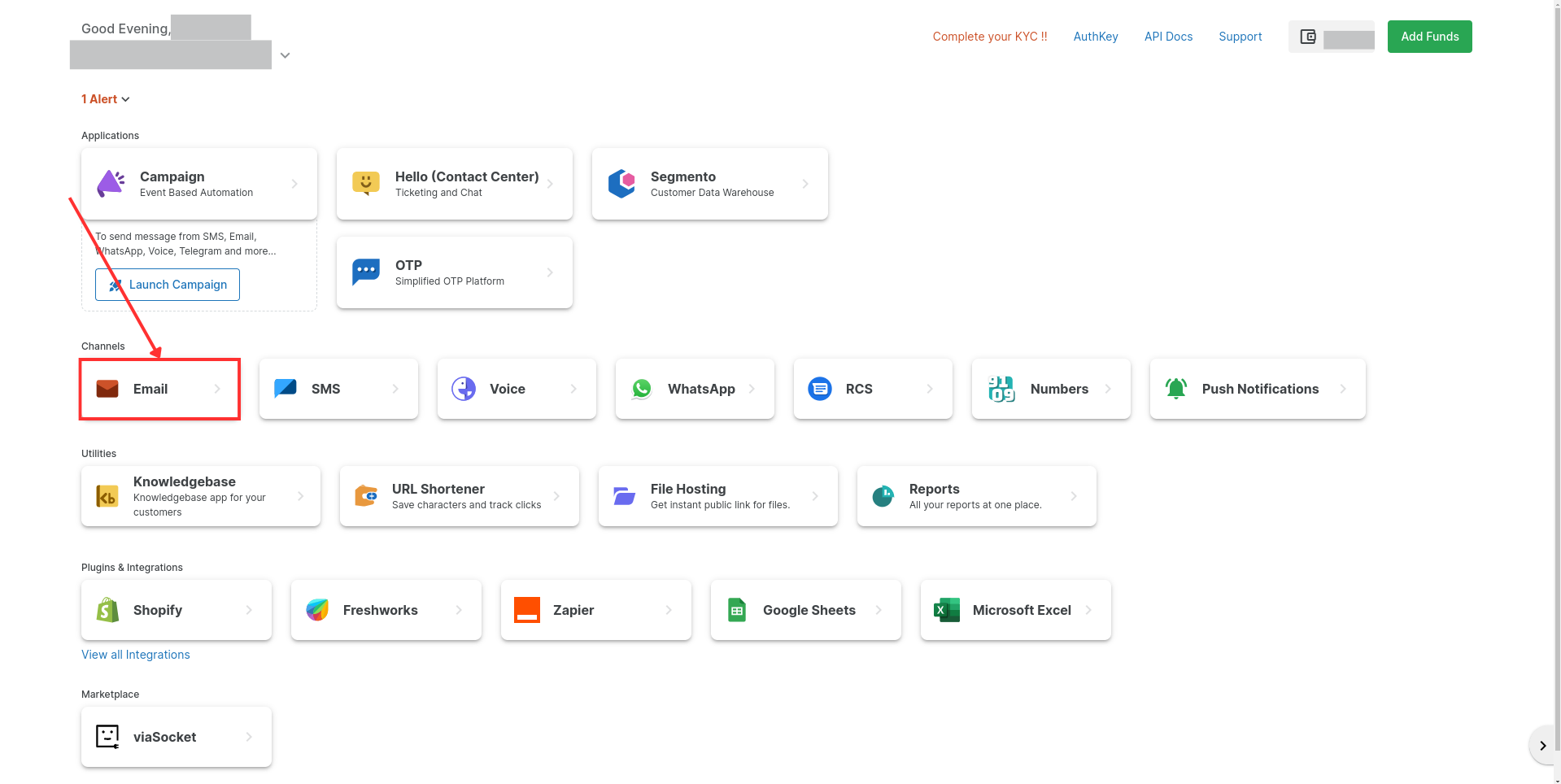Click the Reports pie chart icon
The width and height of the screenshot is (1561, 784).
(x=883, y=496)
